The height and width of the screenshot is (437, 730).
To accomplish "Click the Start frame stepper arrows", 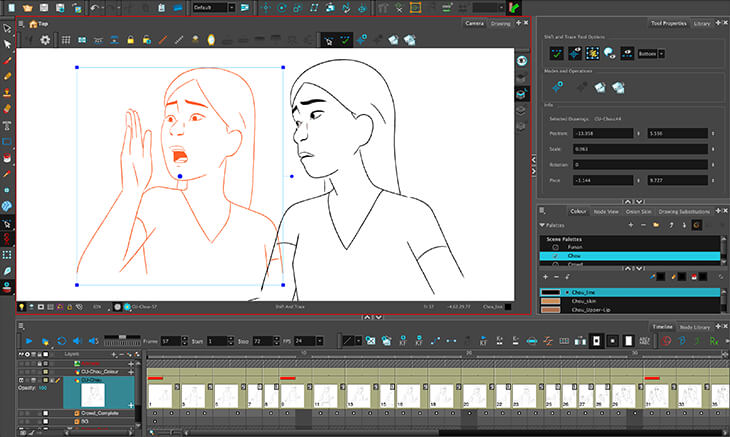I will click(x=230, y=341).
